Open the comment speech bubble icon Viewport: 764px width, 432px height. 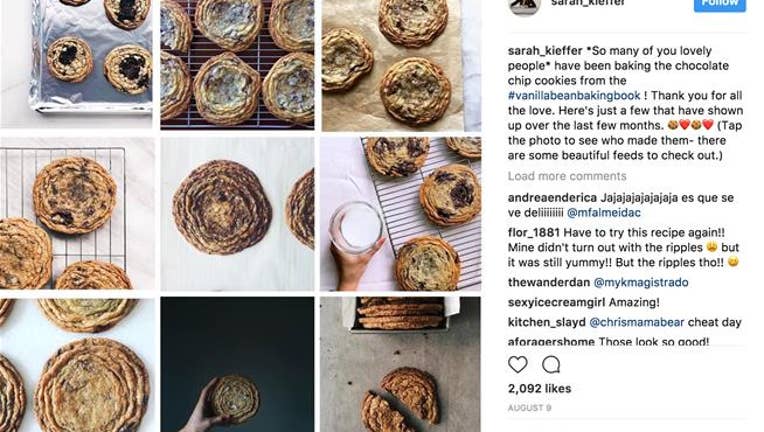point(551,364)
